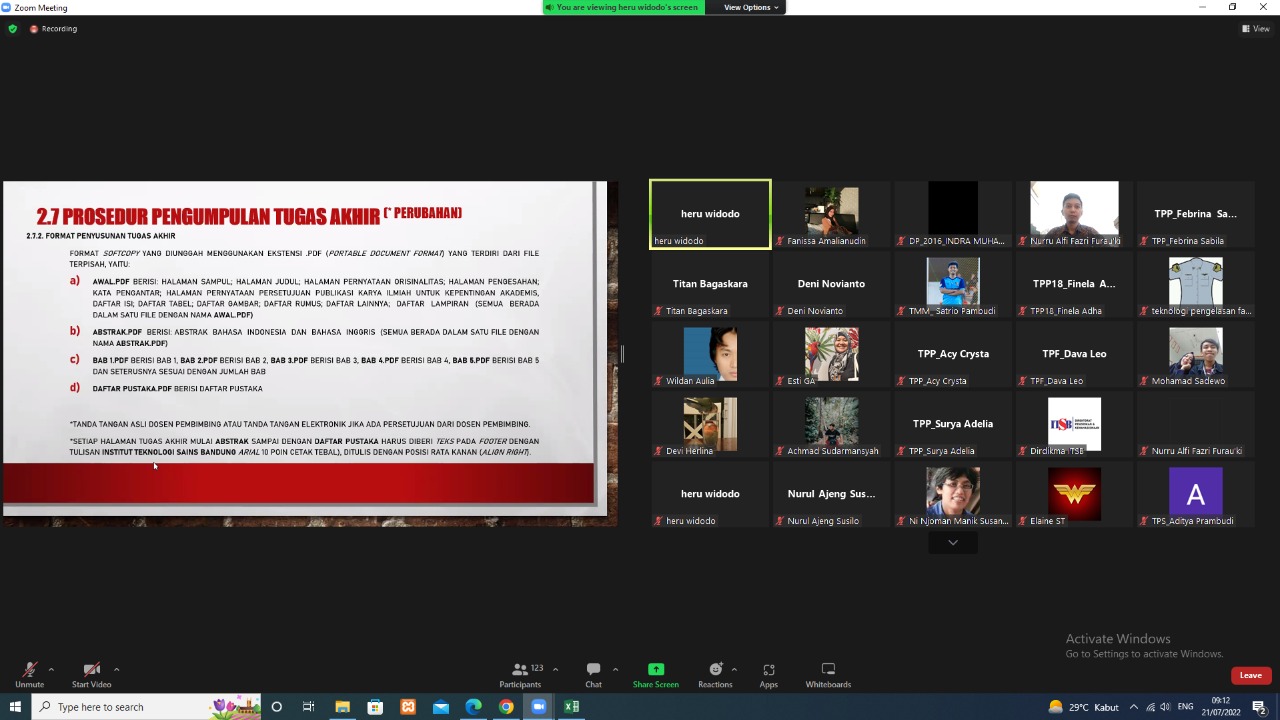1280x720 pixels.
Task: Open Reactions menu
Action: pos(715,675)
